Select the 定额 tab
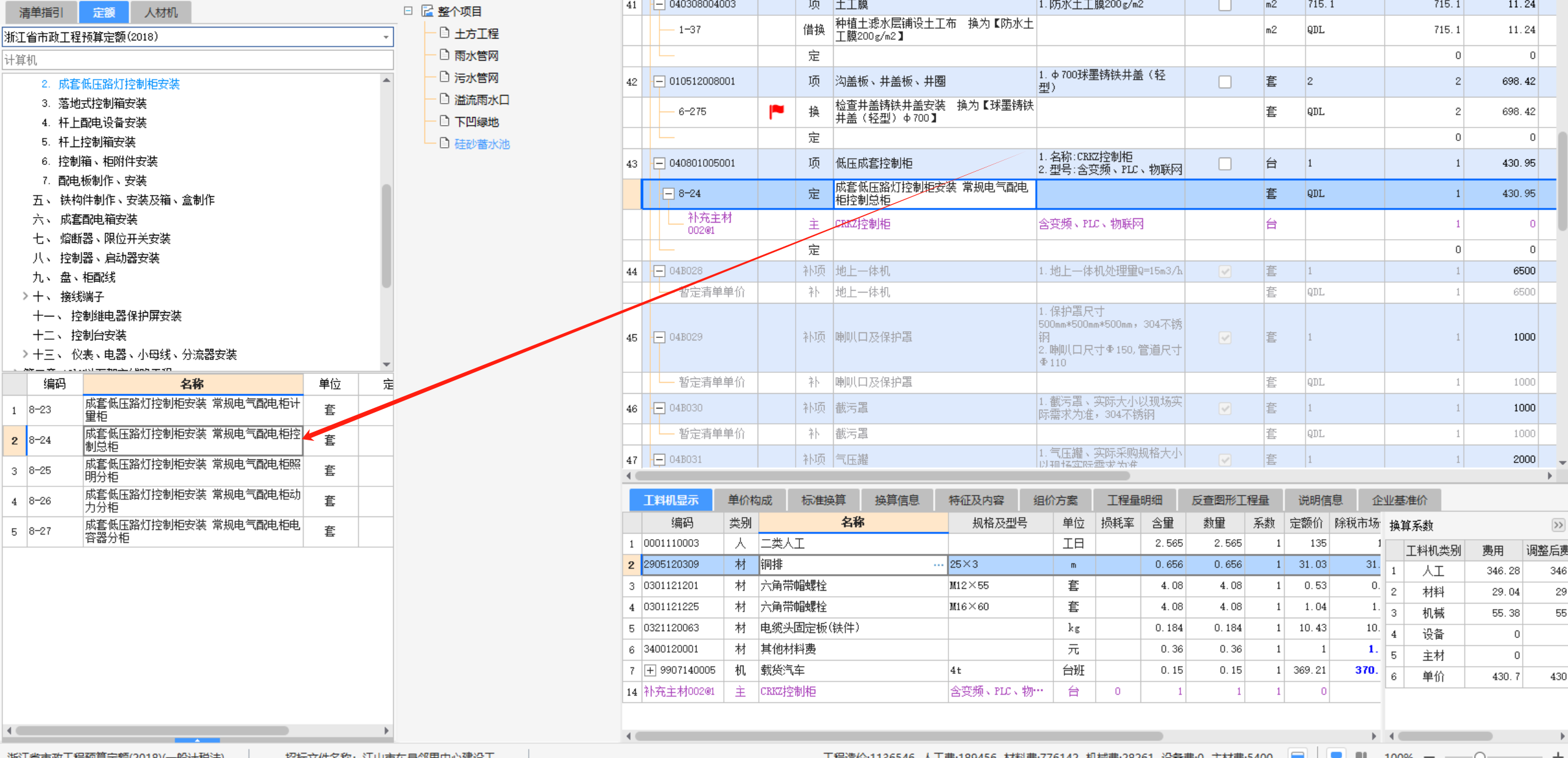 (x=104, y=12)
